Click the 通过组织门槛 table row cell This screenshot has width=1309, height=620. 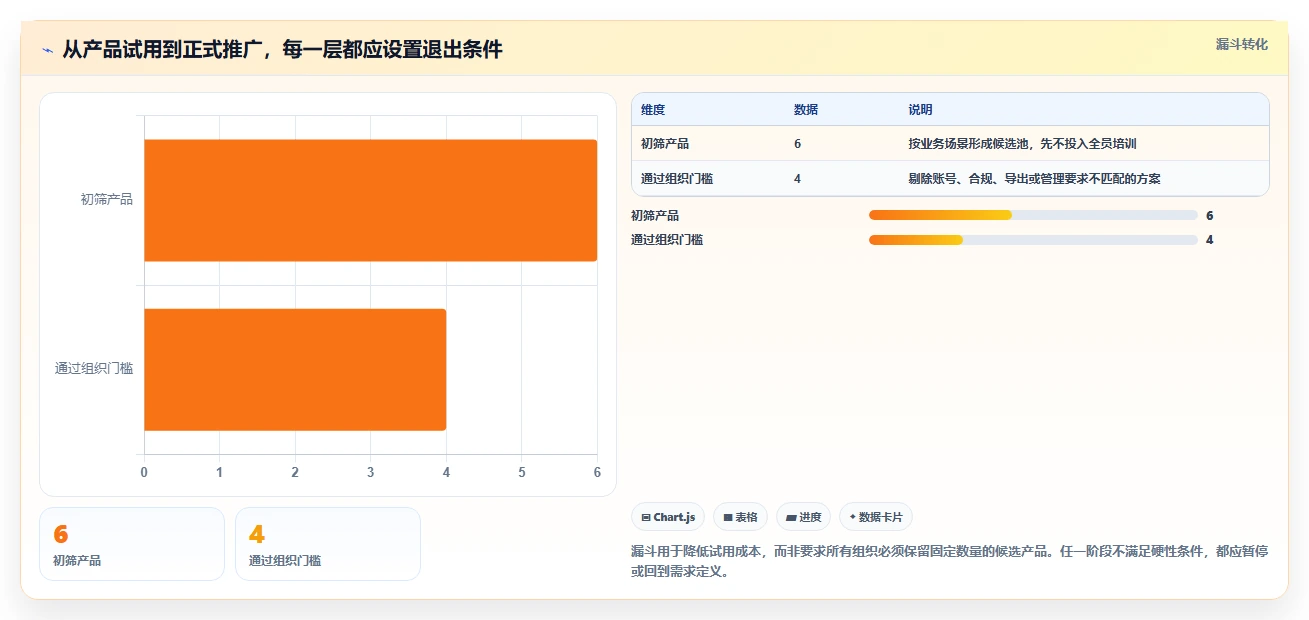tap(677, 179)
